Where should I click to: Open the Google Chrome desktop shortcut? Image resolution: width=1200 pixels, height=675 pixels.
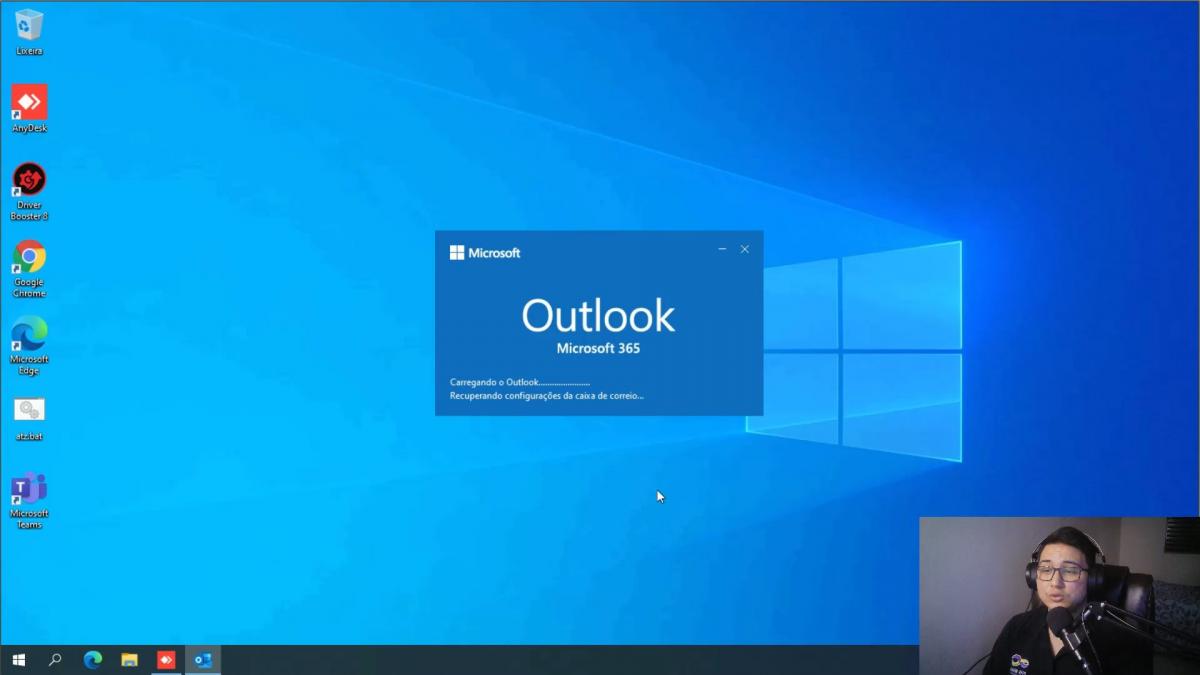tap(29, 268)
